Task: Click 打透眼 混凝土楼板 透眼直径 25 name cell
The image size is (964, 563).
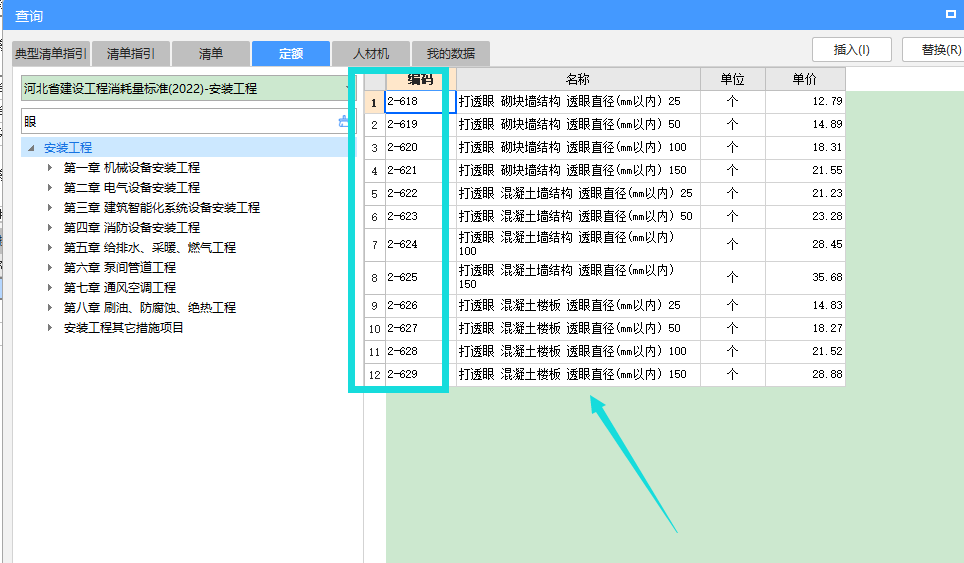Action: 578,305
